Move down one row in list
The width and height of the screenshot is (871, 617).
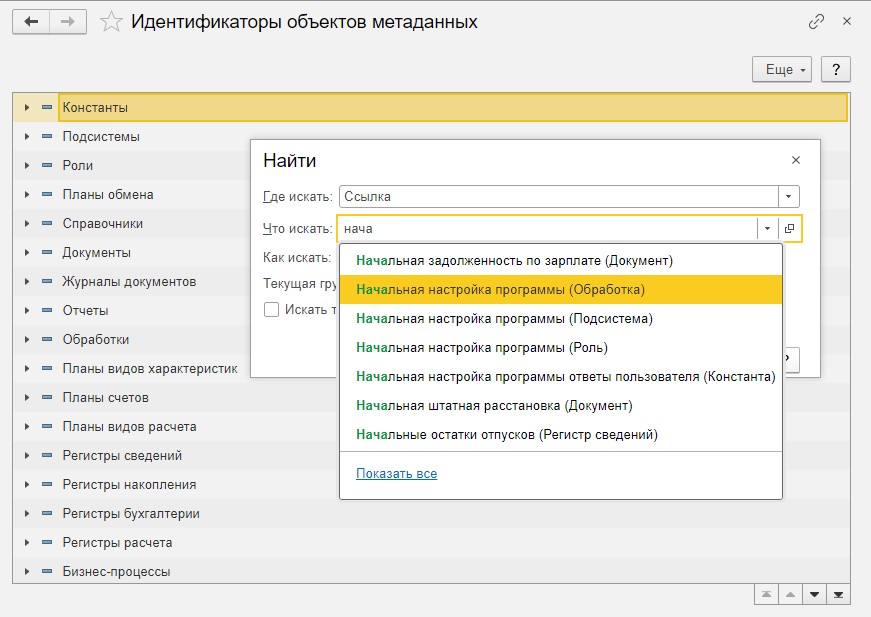pos(814,594)
